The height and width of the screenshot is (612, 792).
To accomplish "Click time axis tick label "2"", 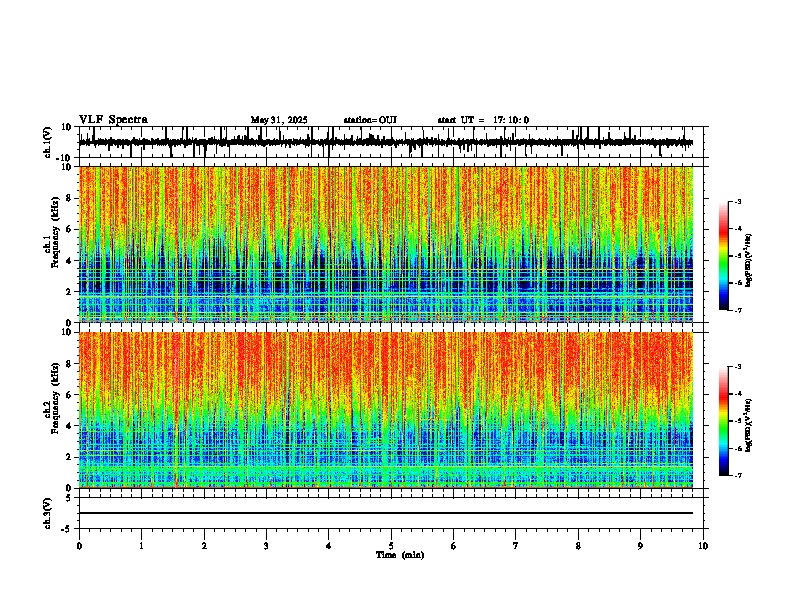I will click(204, 546).
